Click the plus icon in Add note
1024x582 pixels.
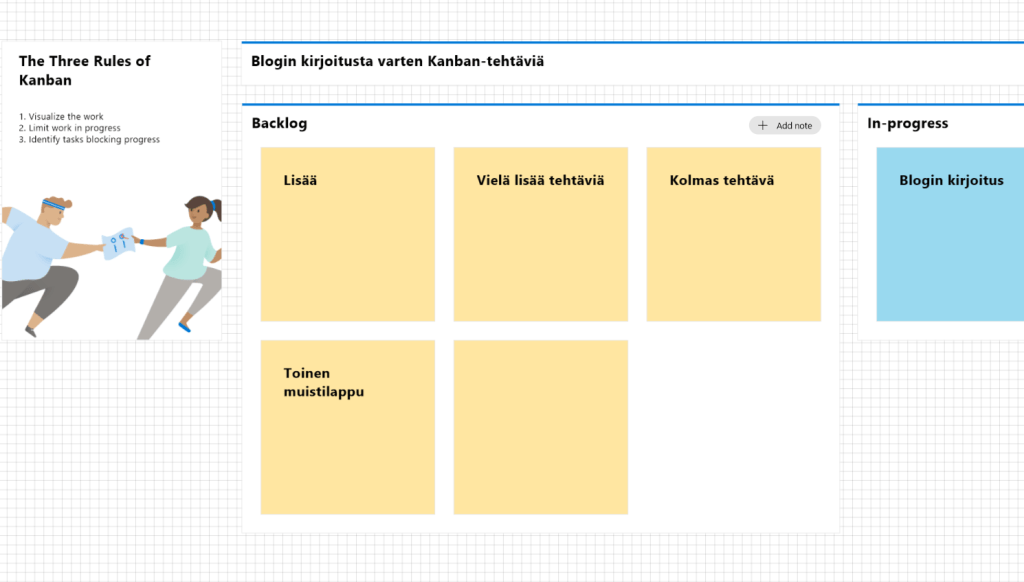(763, 125)
